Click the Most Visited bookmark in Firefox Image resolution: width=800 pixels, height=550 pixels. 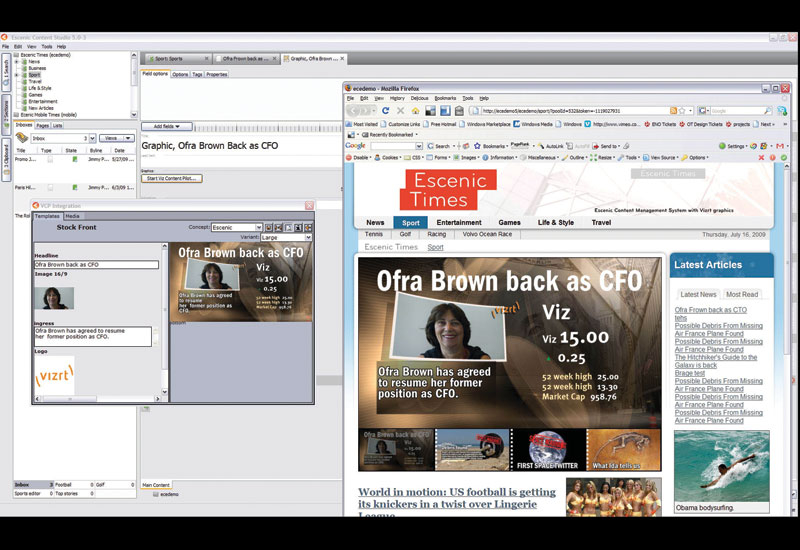click(361, 124)
